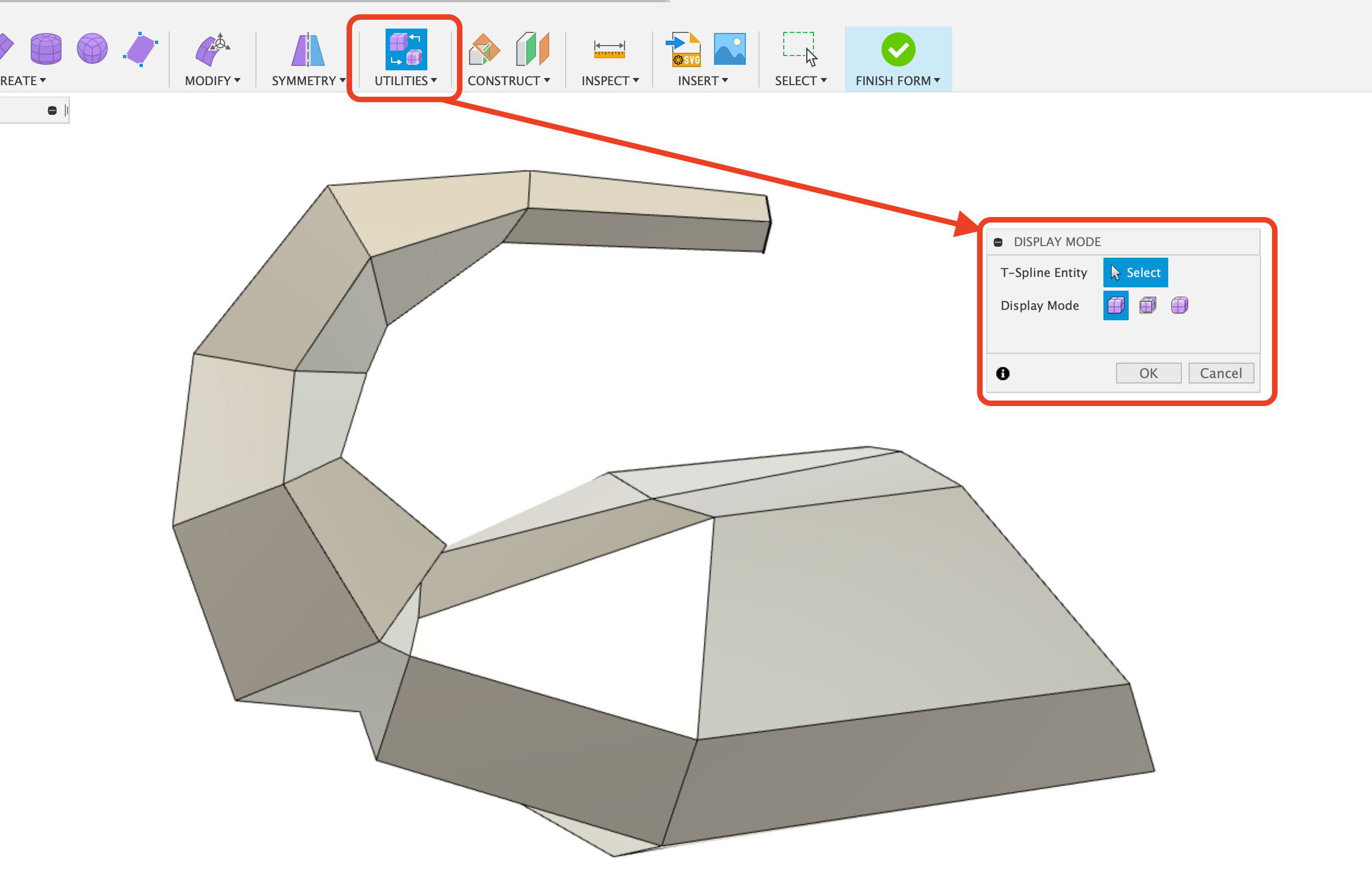Open the MODIFY dropdown menu
This screenshot has width=1372, height=889.
(212, 81)
